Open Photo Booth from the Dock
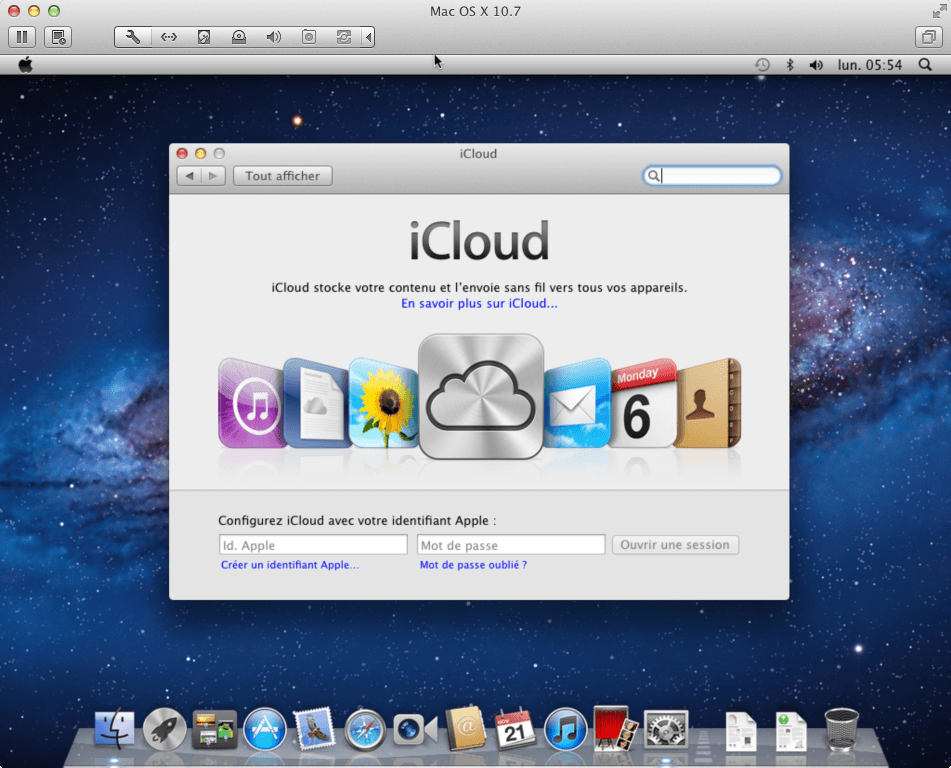 615,728
